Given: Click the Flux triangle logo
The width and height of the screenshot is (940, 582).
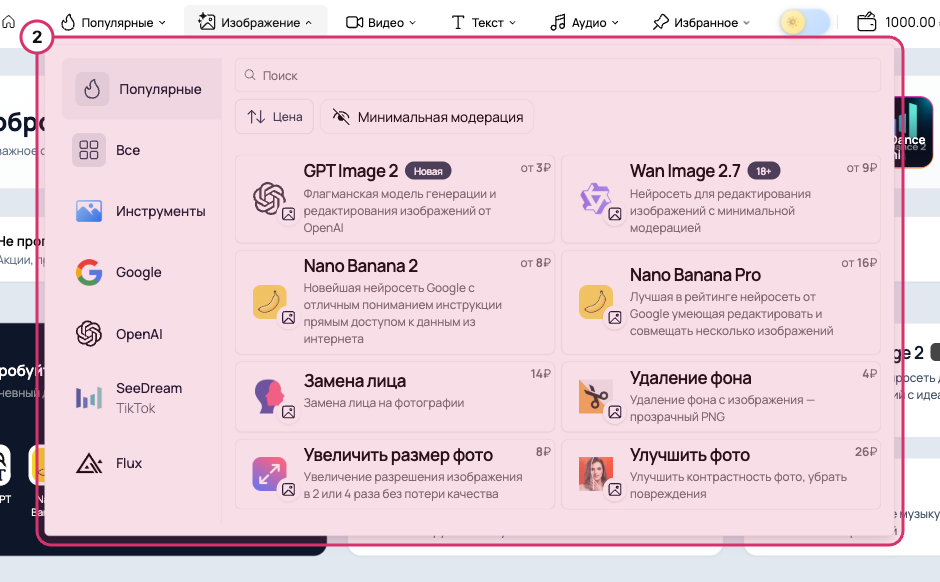Looking at the screenshot, I should coord(89,463).
